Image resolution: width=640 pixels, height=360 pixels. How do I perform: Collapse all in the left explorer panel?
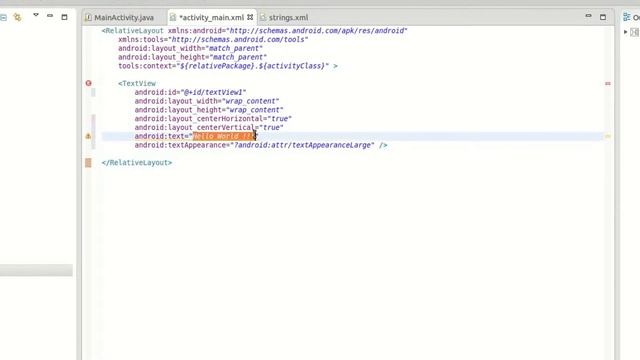tap(3, 17)
